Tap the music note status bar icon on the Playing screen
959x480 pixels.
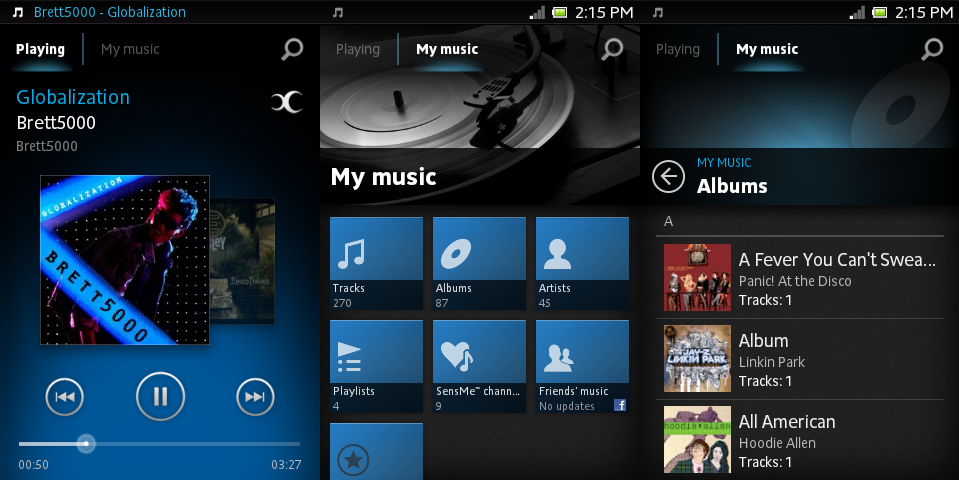coord(18,12)
